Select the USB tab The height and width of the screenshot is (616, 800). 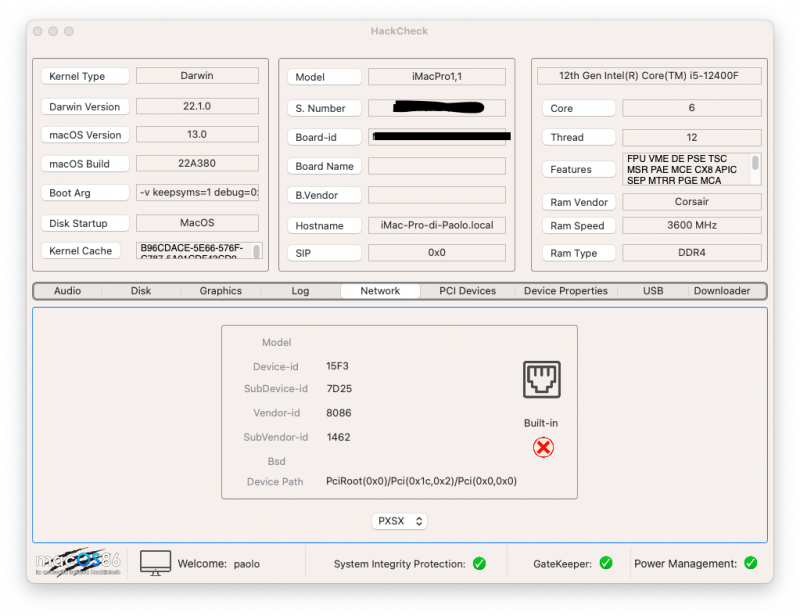click(x=653, y=291)
